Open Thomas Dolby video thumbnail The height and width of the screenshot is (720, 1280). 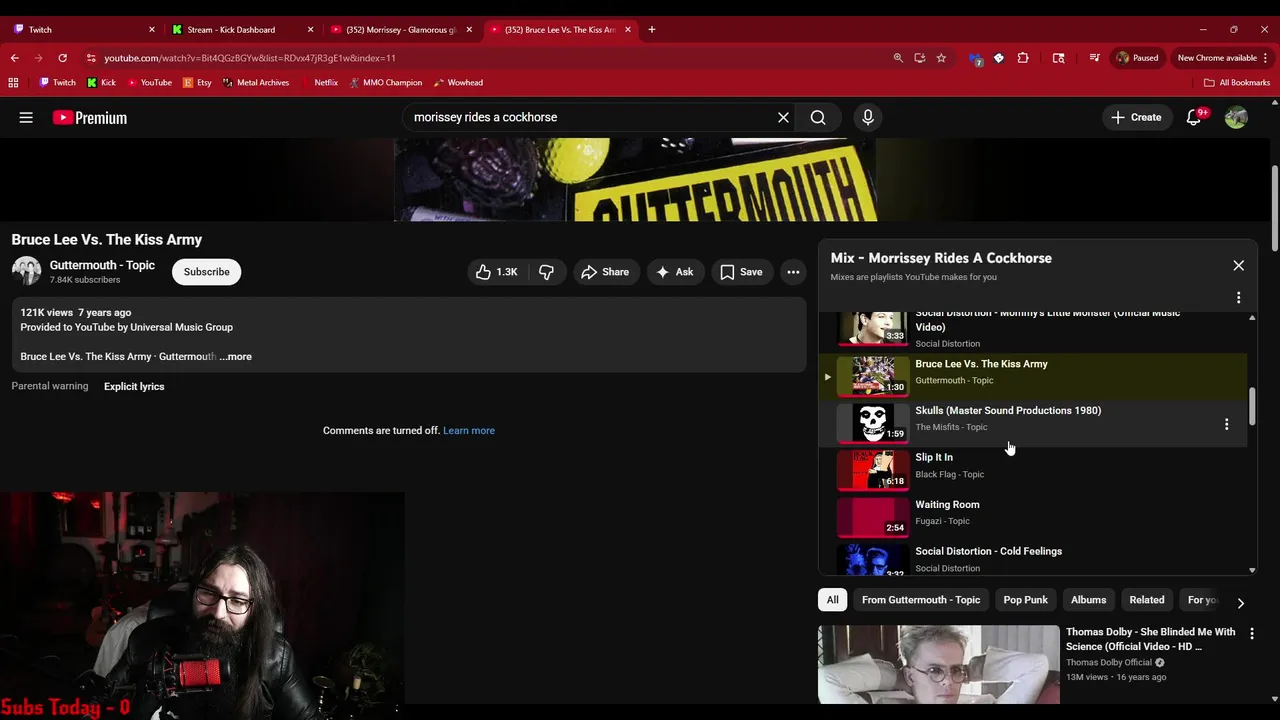[938, 664]
